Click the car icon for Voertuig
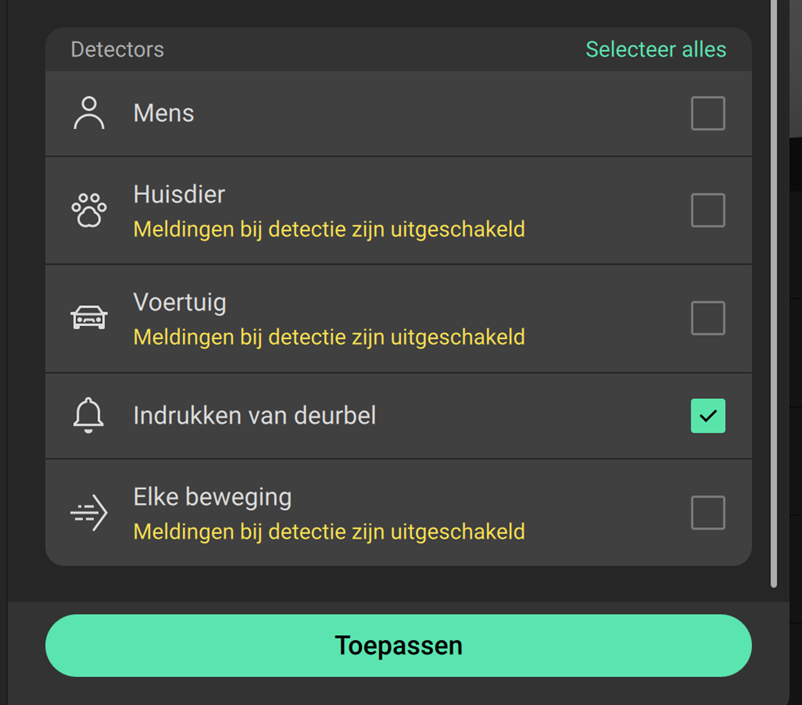Viewport: 802px width, 705px height. [89, 318]
